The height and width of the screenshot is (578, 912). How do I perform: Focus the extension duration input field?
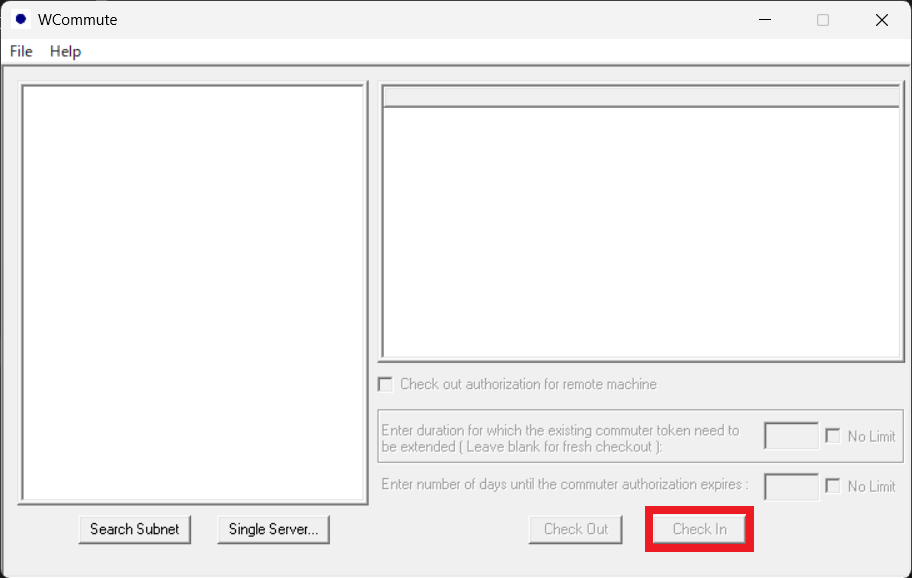(x=791, y=436)
